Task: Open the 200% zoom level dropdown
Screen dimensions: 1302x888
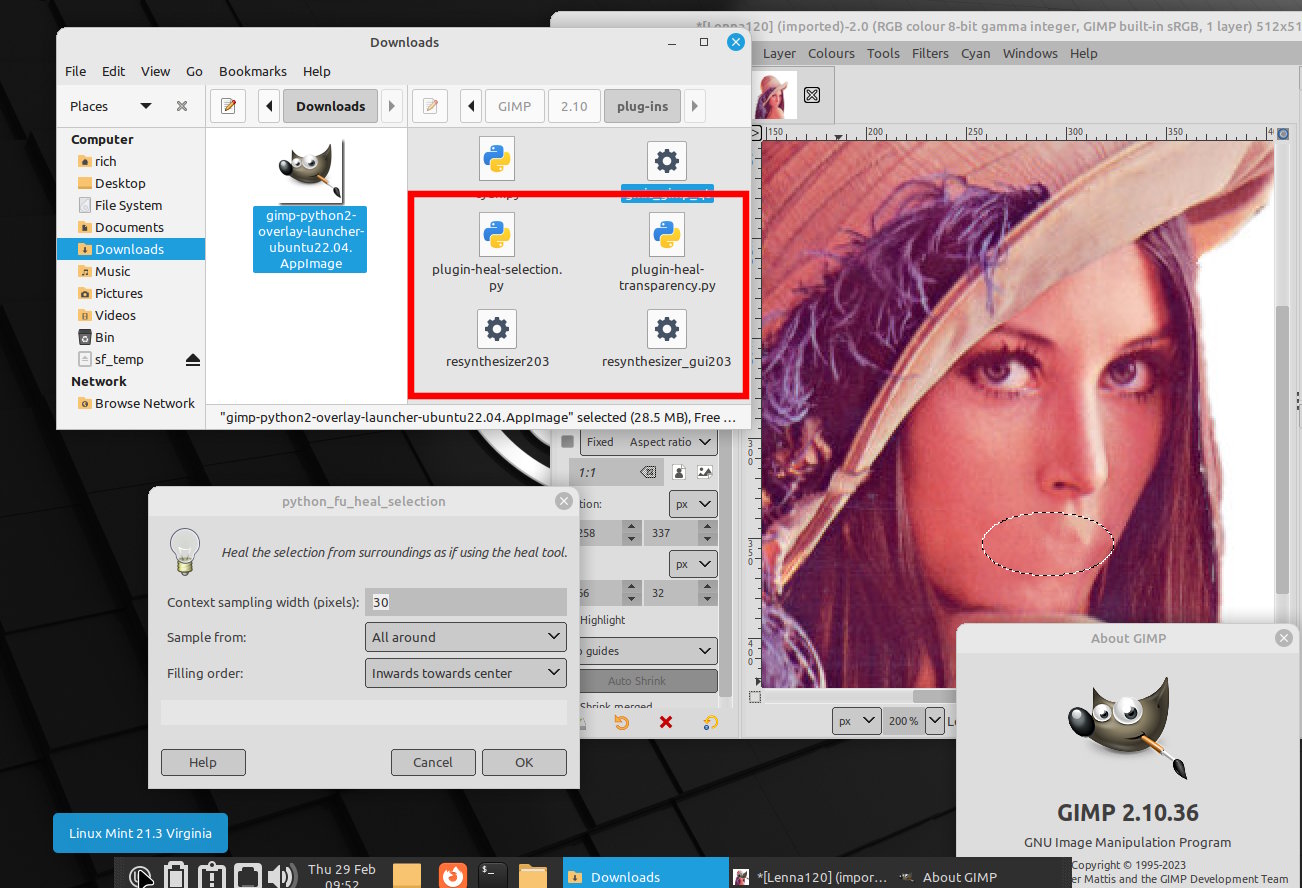Action: point(934,721)
